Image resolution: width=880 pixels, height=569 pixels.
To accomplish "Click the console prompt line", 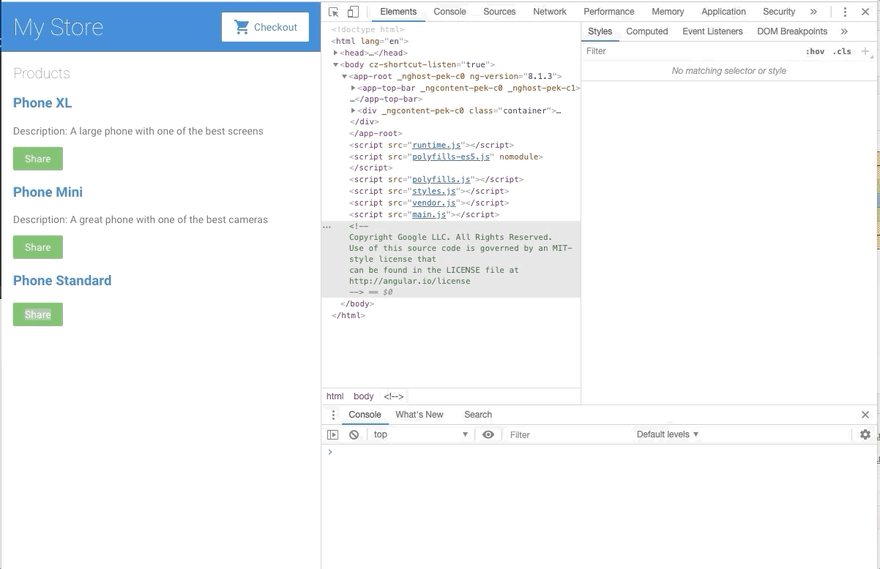I will click(598, 452).
